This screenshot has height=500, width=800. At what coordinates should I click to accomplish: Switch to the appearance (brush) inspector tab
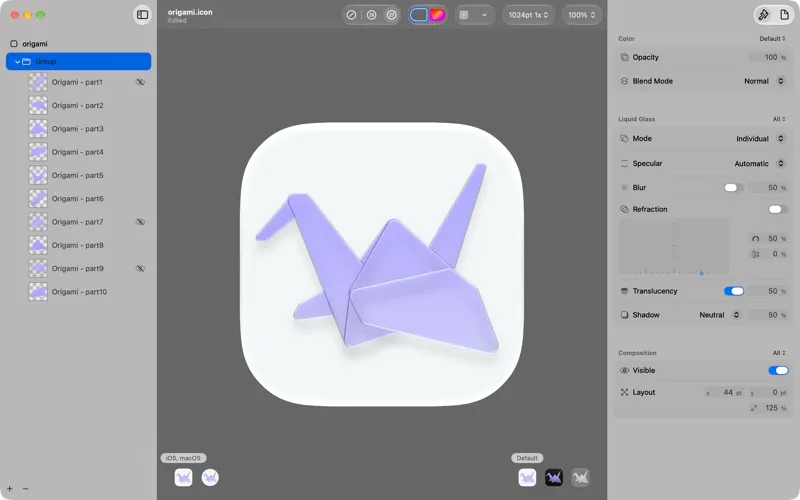764,15
